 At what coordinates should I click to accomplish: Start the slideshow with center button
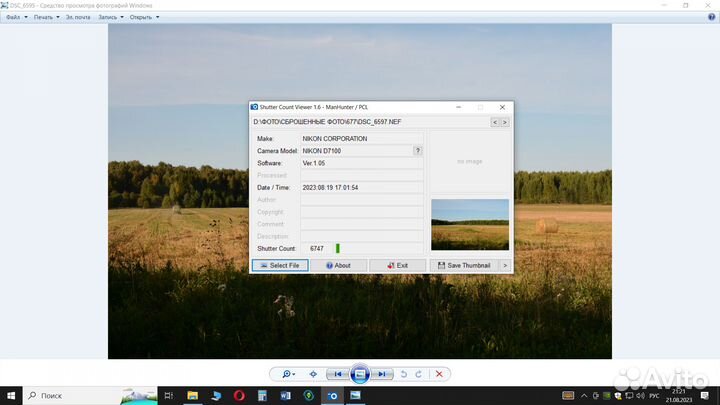[x=360, y=374]
